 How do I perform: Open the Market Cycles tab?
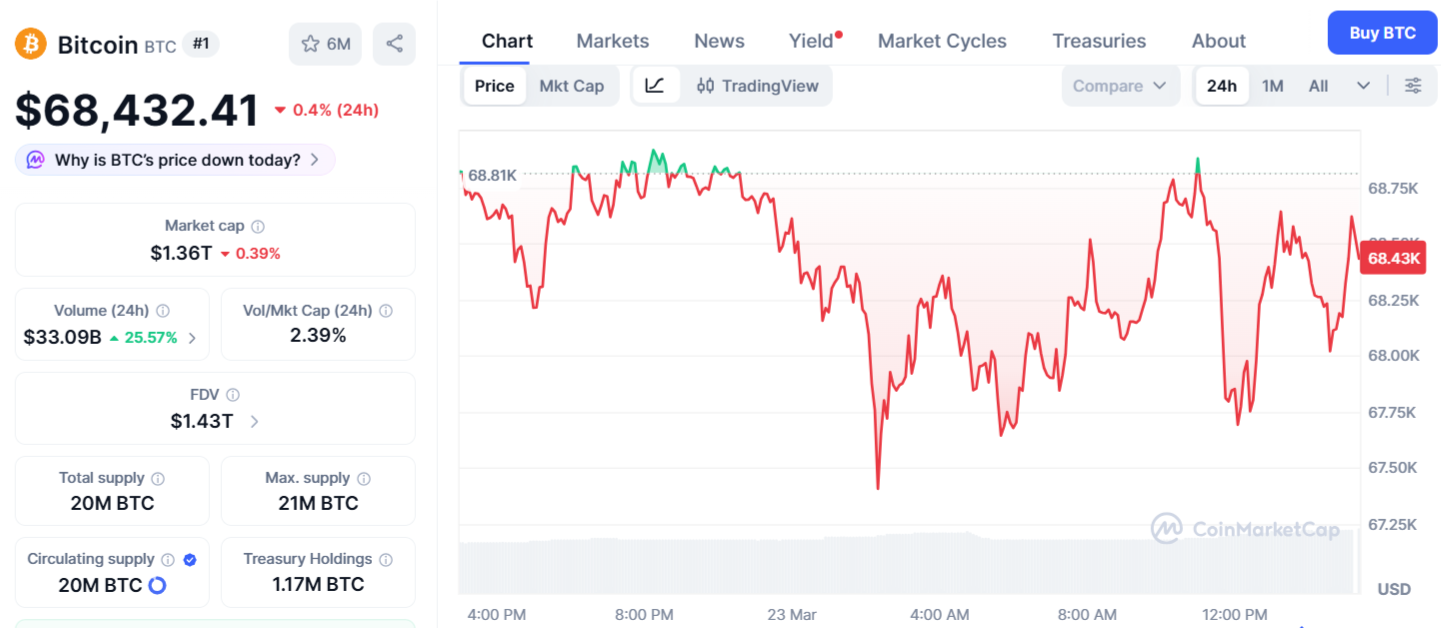(941, 40)
